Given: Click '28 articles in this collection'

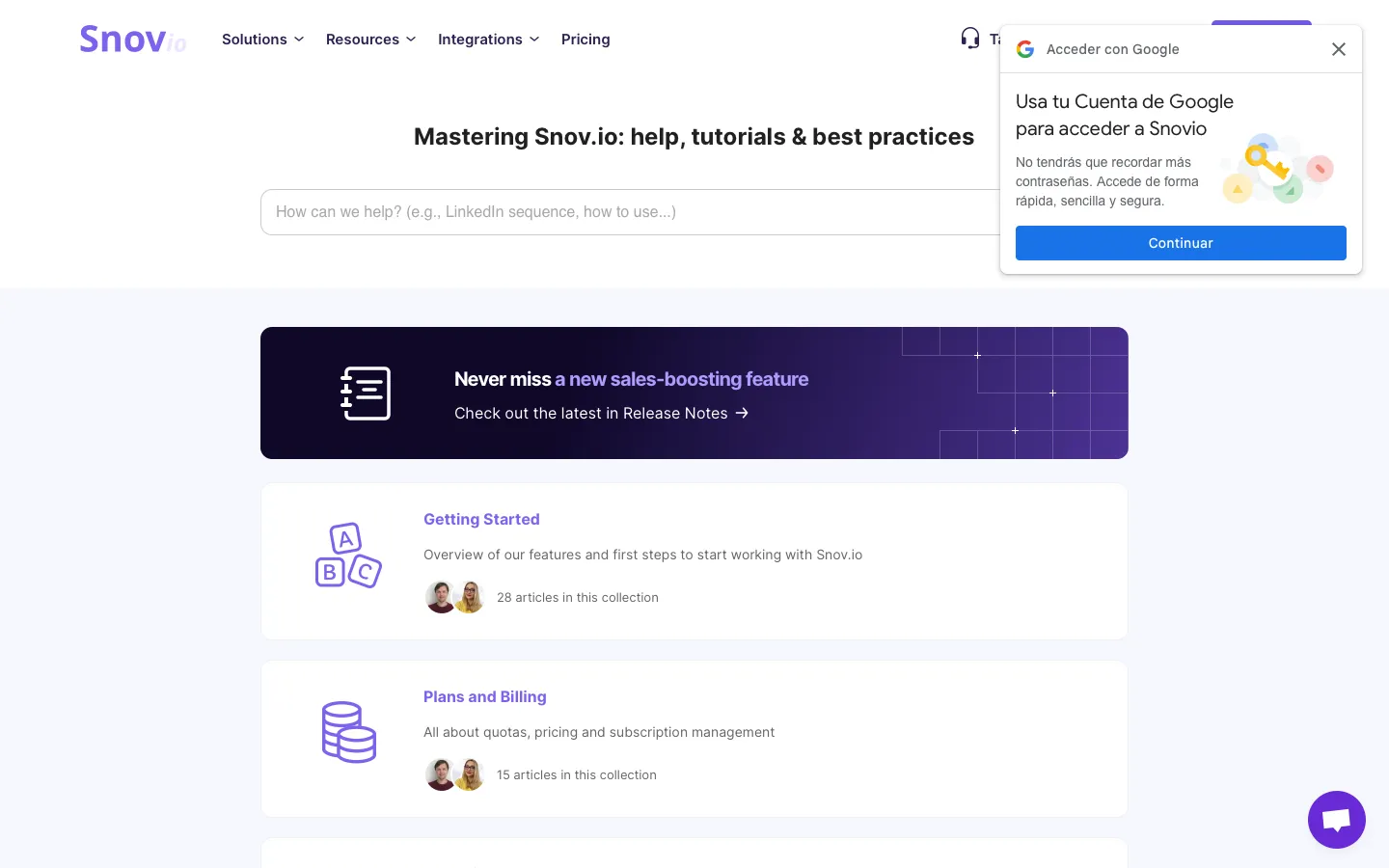Looking at the screenshot, I should click(578, 598).
